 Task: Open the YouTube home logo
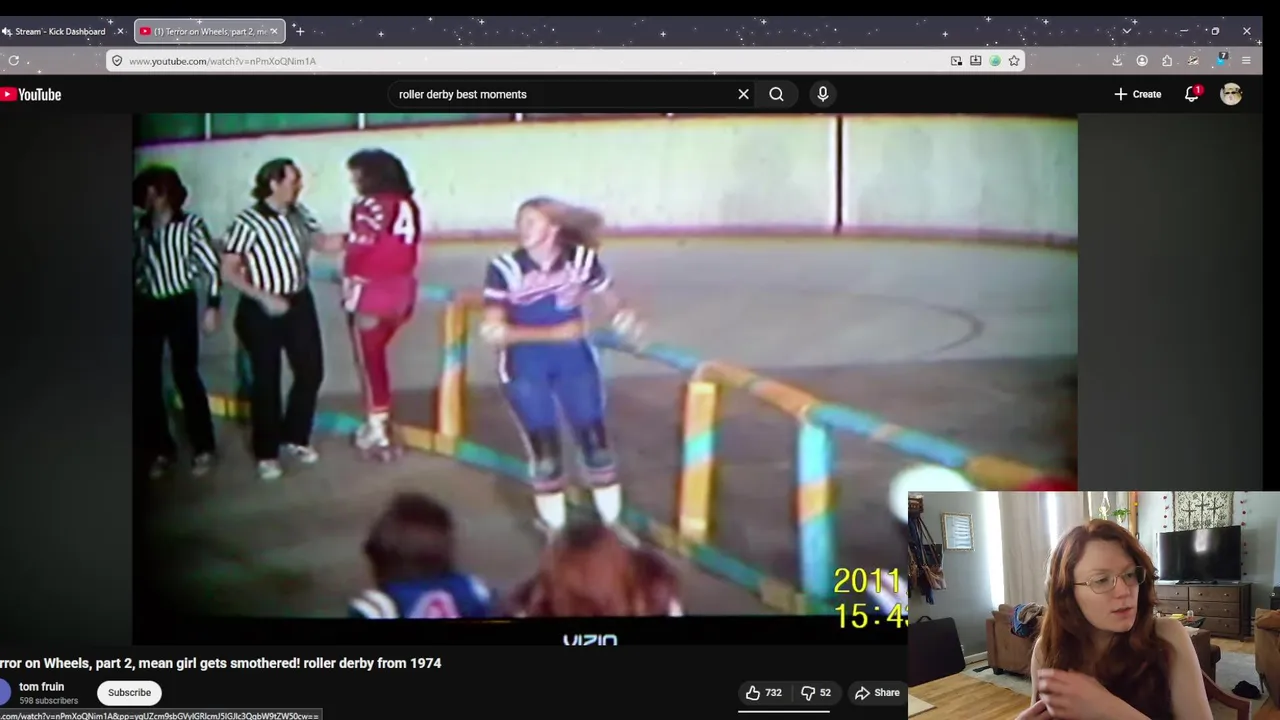pos(31,94)
